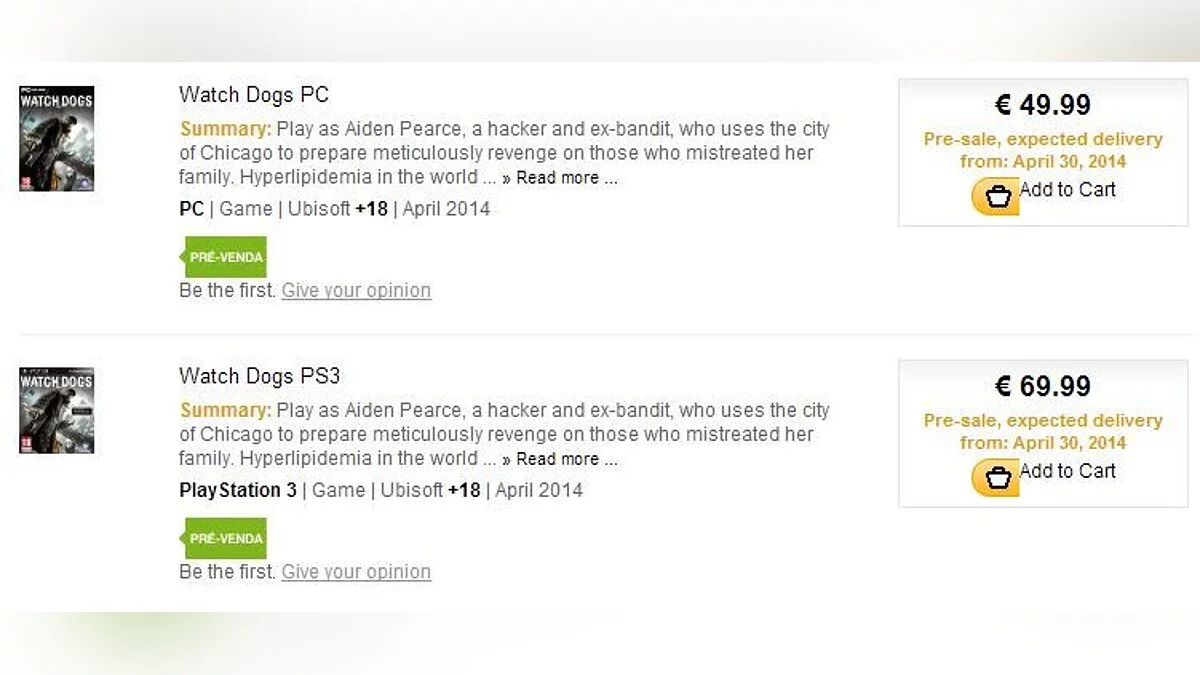Open Watch Dogs PC cover thumbnail
Viewport: 1200px width, 675px height.
click(57, 138)
